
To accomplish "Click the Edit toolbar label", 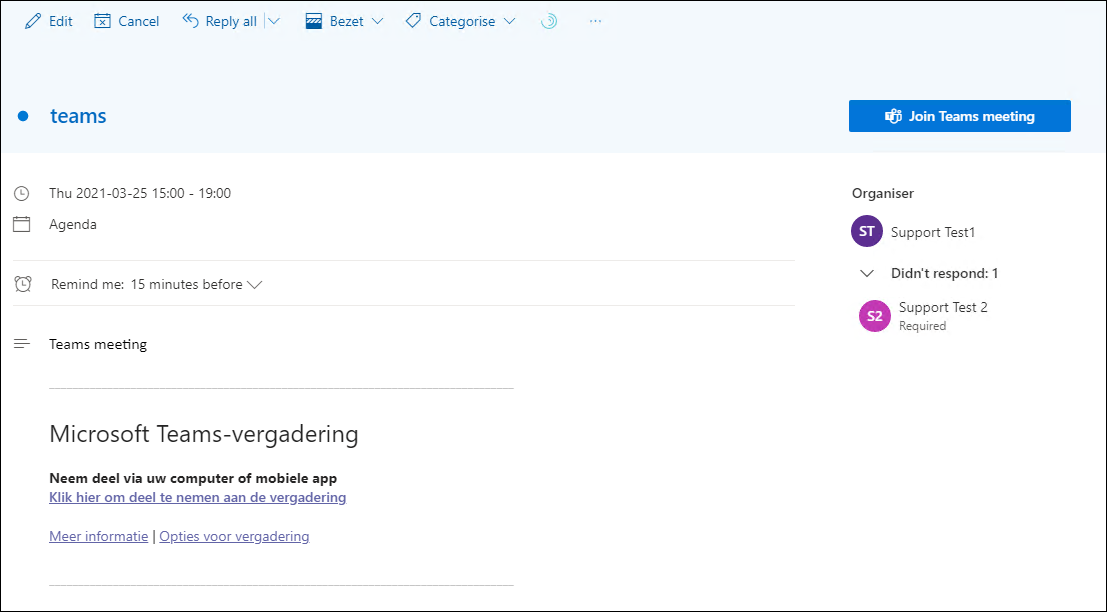I will coord(61,21).
